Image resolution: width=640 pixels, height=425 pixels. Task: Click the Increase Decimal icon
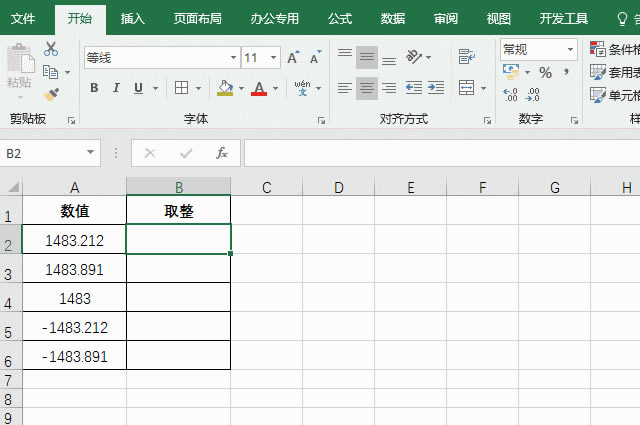point(510,95)
